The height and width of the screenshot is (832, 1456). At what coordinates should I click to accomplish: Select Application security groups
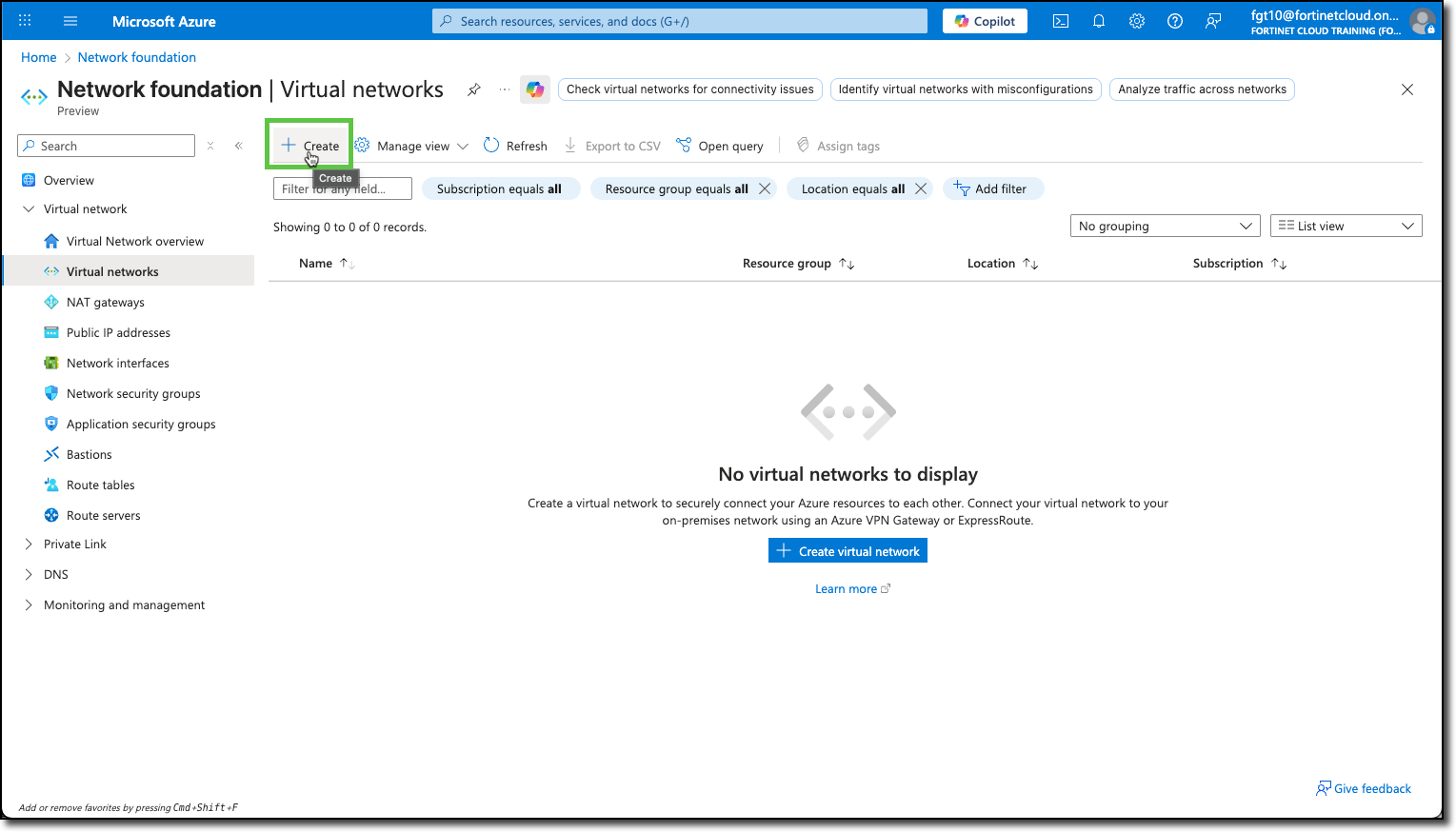pos(140,424)
